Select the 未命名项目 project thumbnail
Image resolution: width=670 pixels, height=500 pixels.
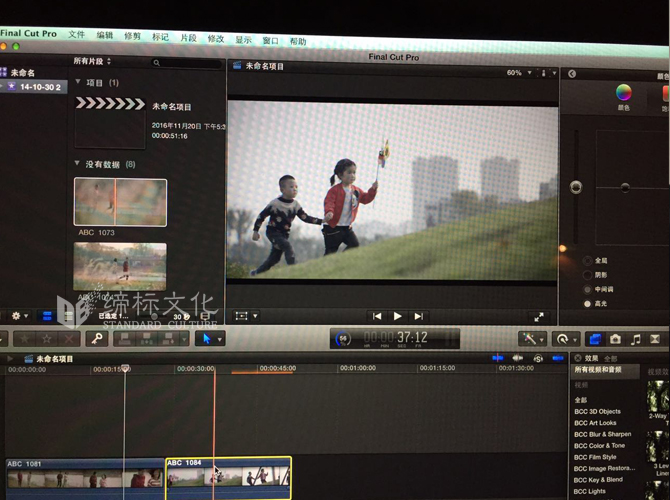[110, 122]
